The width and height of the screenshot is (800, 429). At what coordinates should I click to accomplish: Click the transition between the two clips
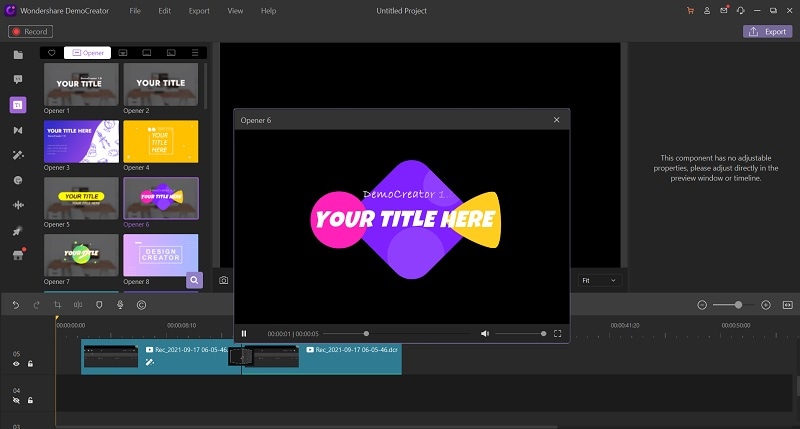click(240, 357)
